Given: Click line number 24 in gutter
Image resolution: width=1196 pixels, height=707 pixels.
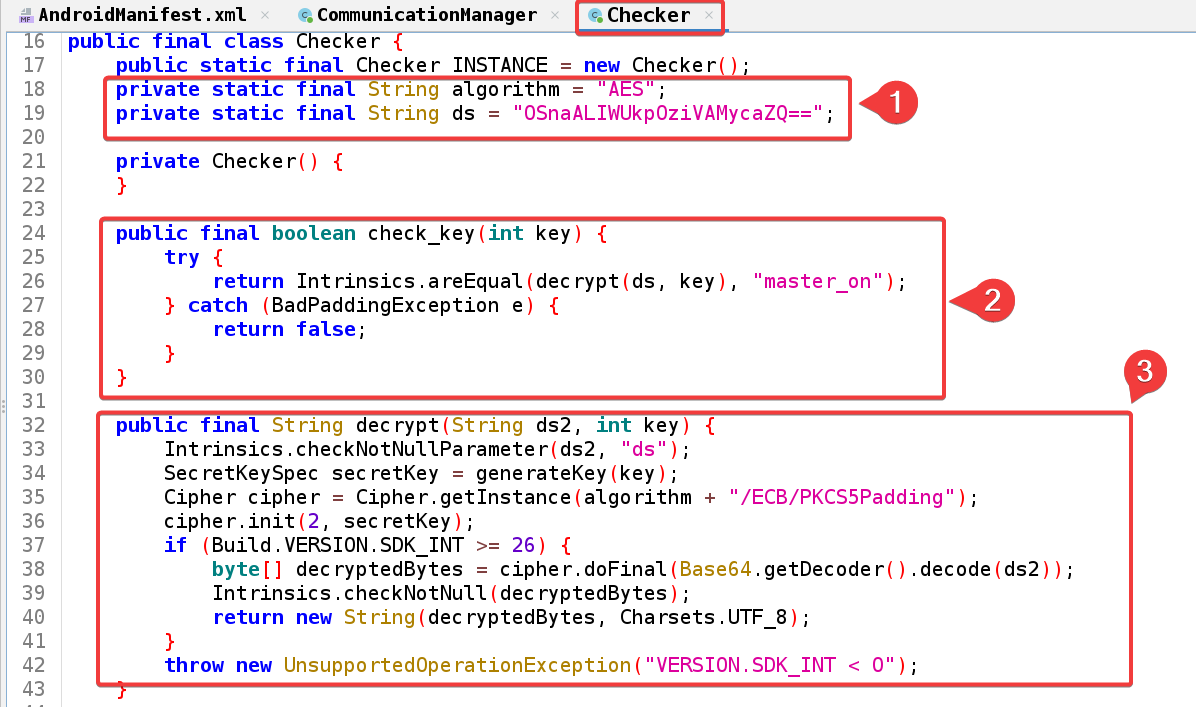Looking at the screenshot, I should coord(34,233).
